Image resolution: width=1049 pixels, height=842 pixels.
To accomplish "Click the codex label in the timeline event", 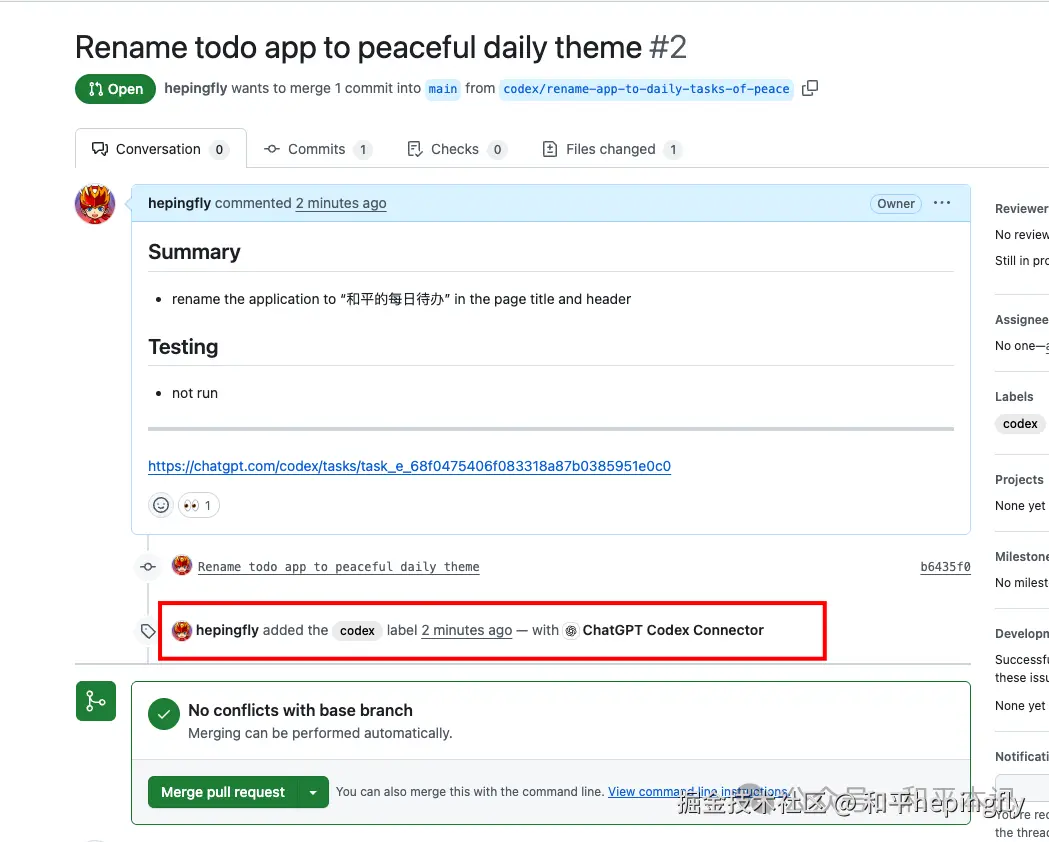I will coord(357,631).
